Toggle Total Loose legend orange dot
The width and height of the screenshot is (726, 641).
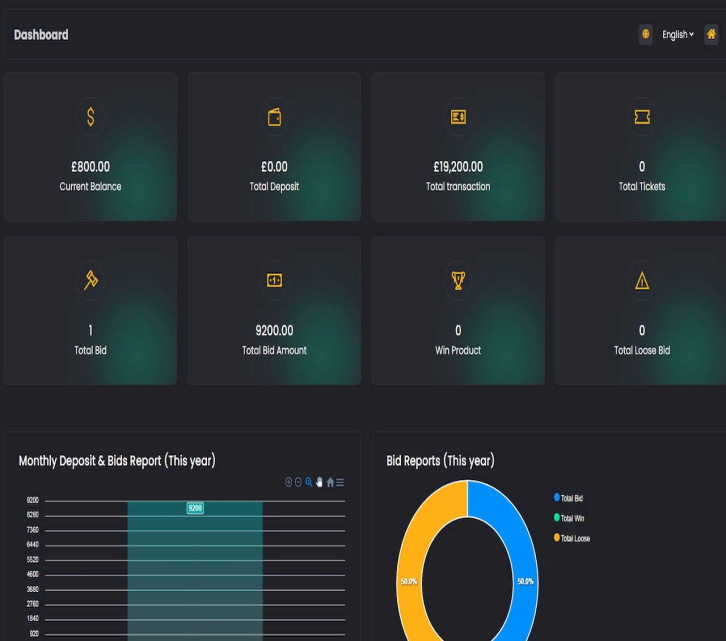coord(557,537)
